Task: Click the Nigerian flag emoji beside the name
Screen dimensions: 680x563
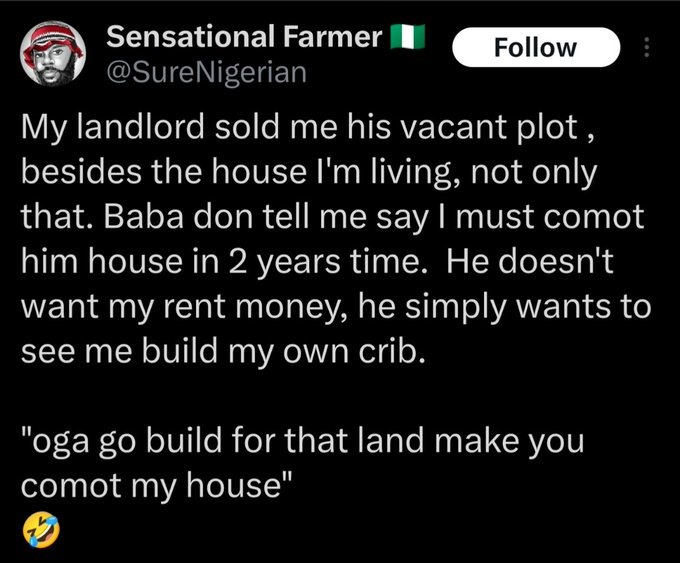Action: [x=407, y=36]
